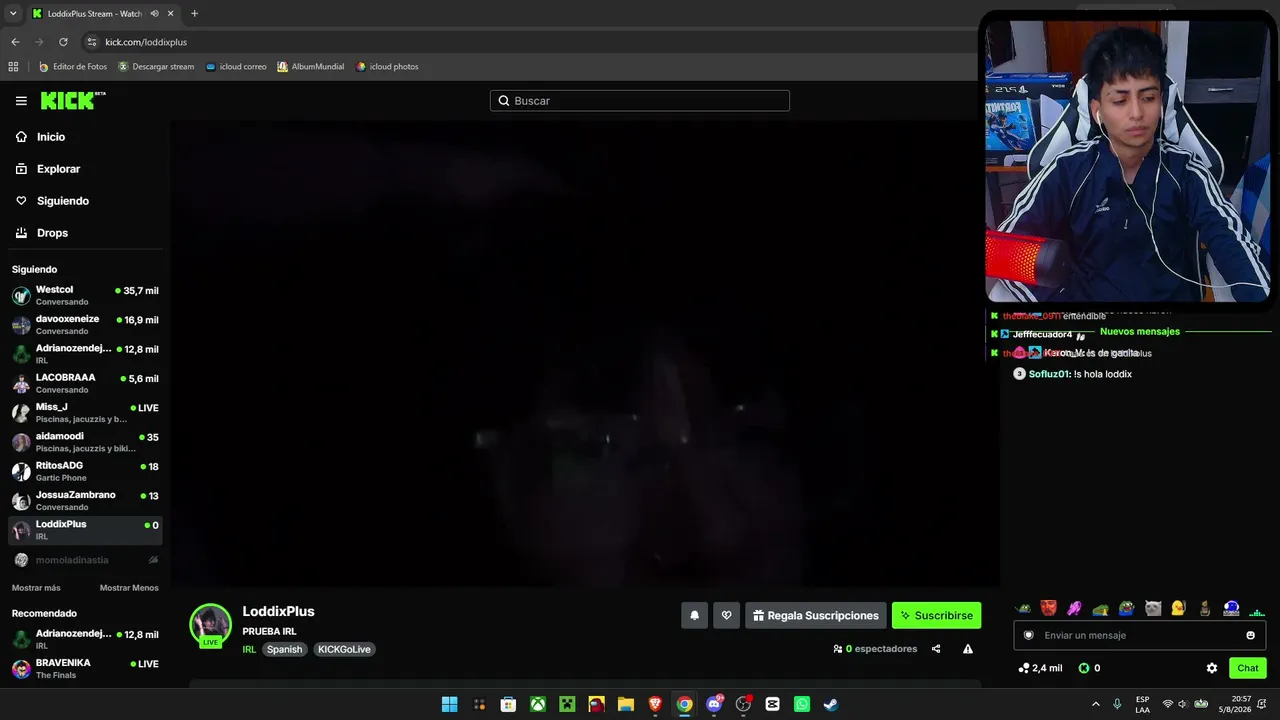Open the browser tab search dropdown
1280x720 pixels.
pyautogui.click(x=13, y=14)
